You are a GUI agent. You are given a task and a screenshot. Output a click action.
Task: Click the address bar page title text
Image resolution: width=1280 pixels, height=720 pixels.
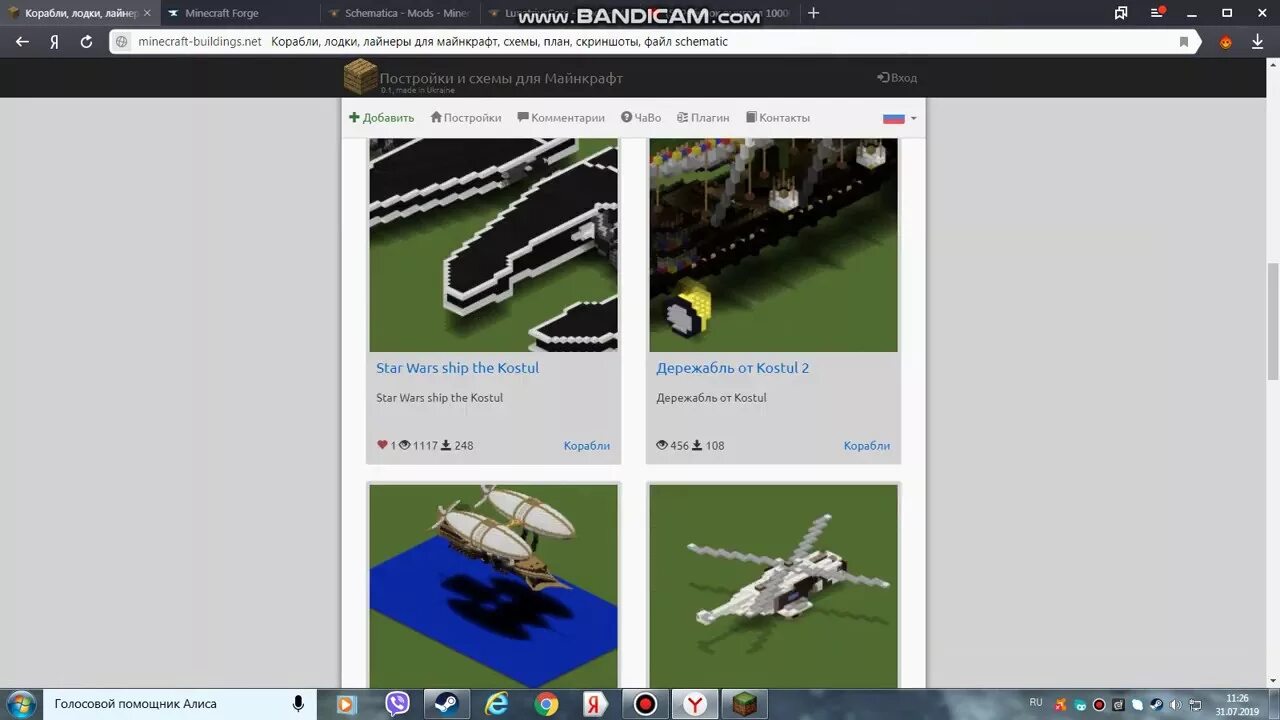click(x=499, y=42)
